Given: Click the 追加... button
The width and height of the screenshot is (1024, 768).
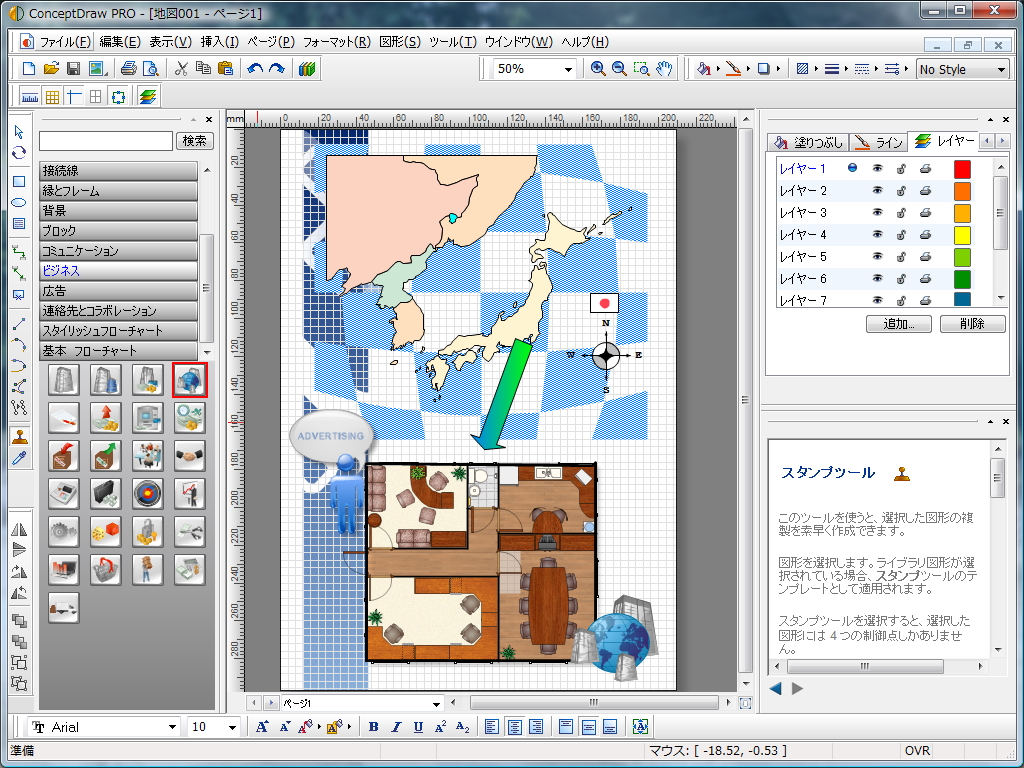Looking at the screenshot, I should (898, 324).
